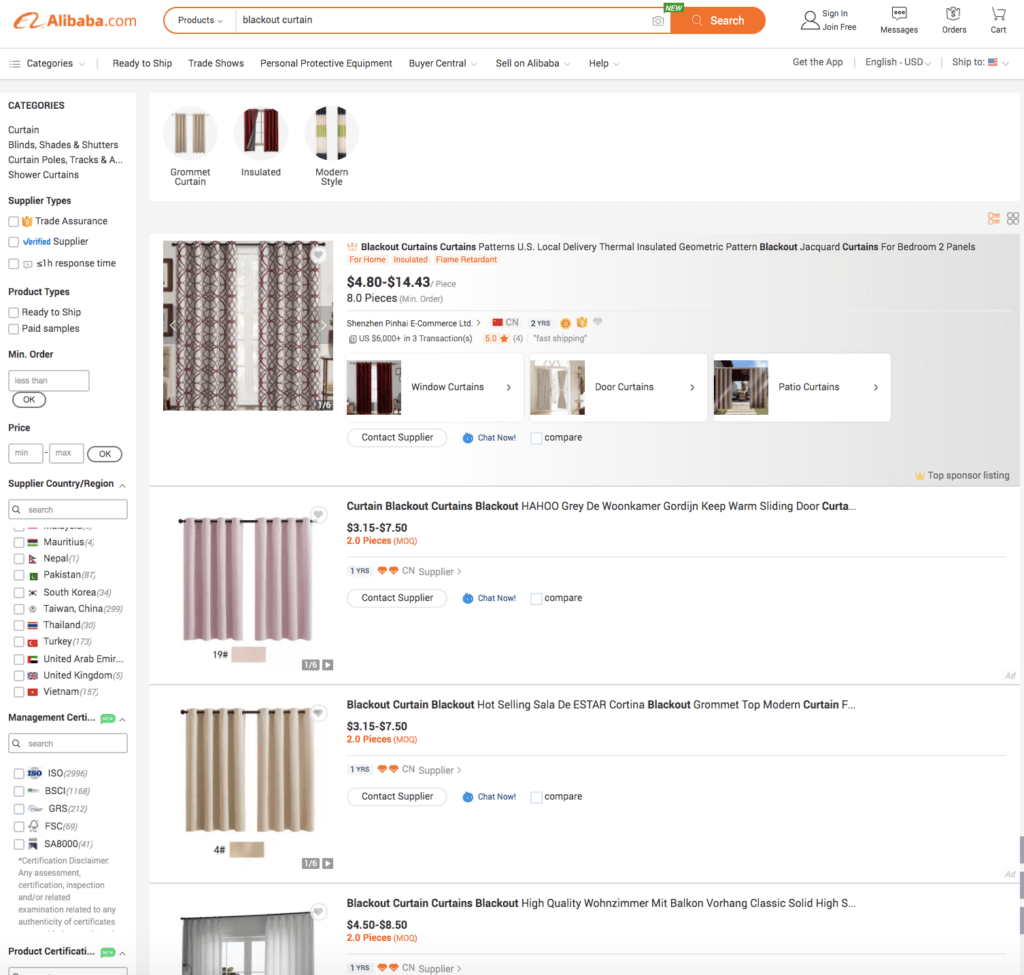Tick the Pakistan country checkbox
1024x975 pixels.
19,575
